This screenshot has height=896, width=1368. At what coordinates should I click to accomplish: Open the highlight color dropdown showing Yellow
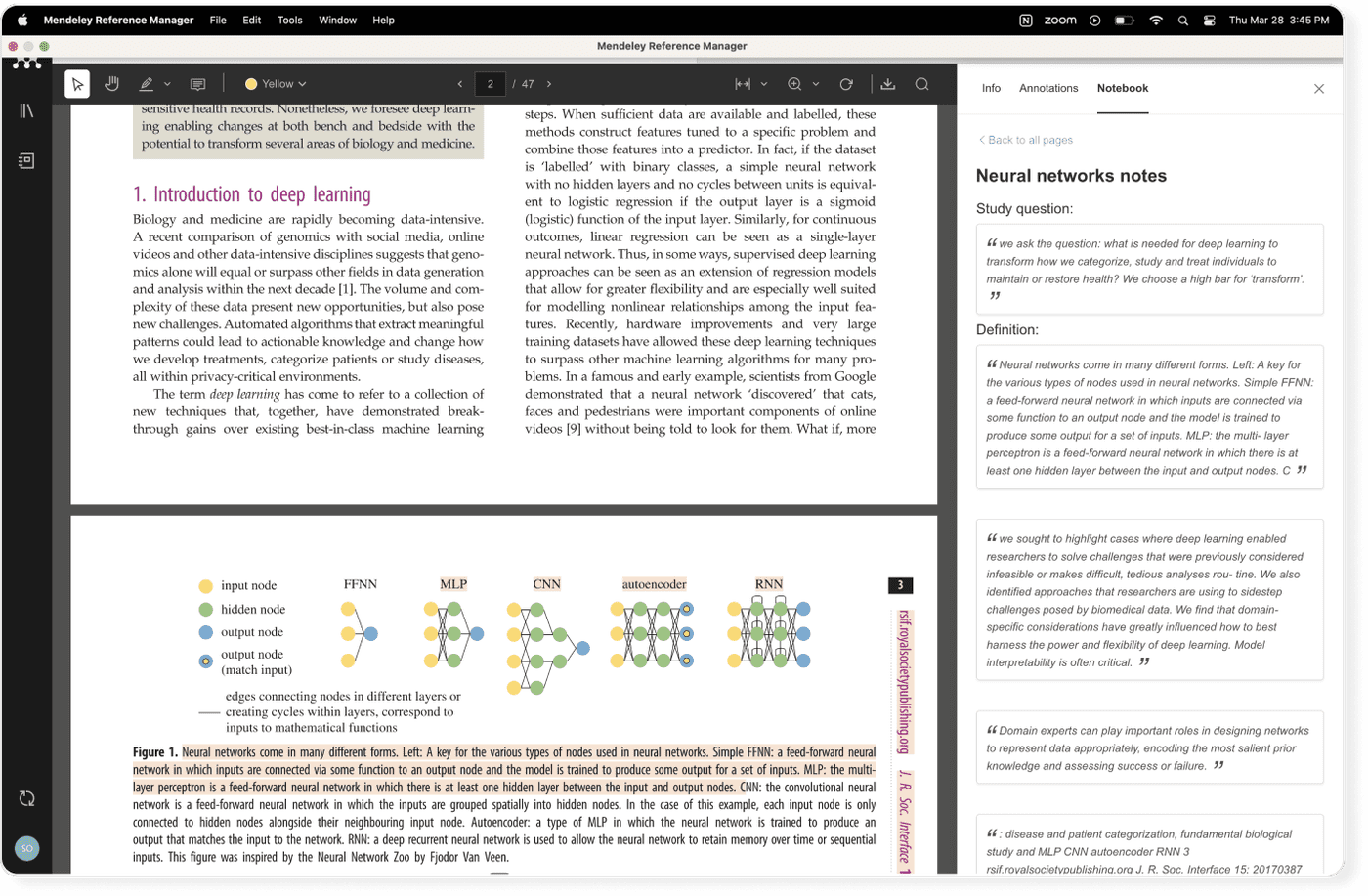click(x=275, y=84)
